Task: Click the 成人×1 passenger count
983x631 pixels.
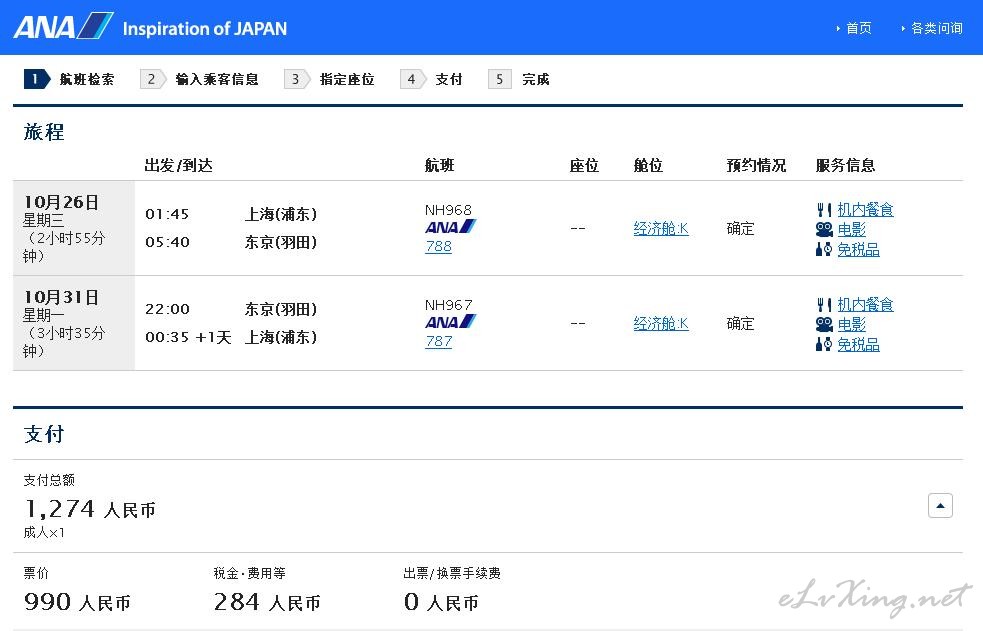Action: (44, 533)
